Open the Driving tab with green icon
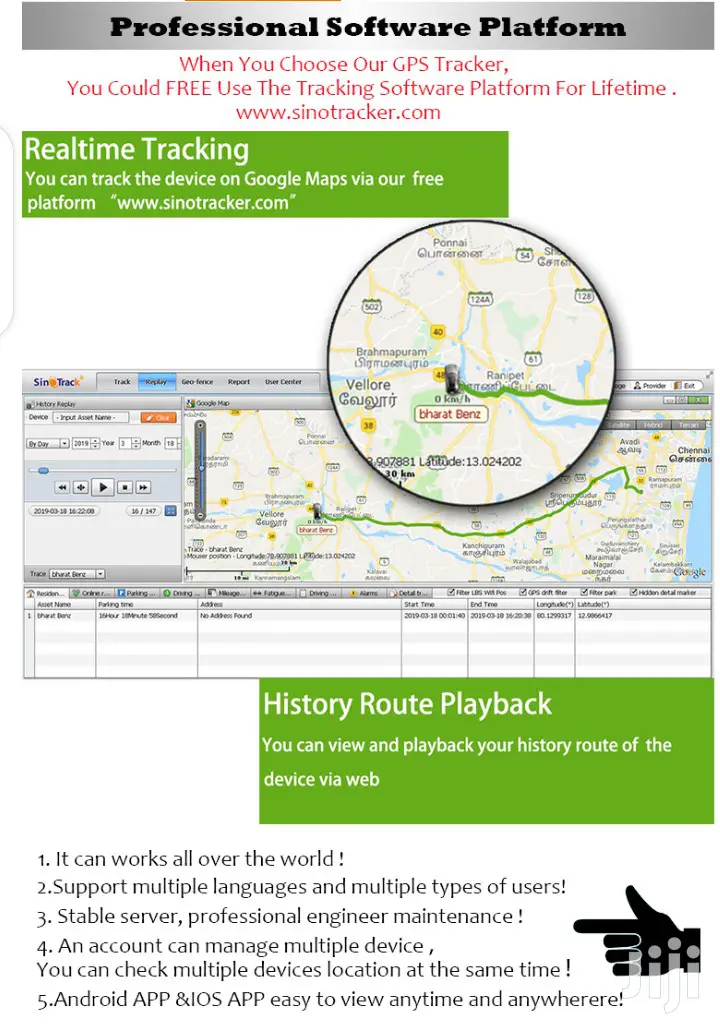Viewport: 720px width, 1034px height. click(181, 593)
